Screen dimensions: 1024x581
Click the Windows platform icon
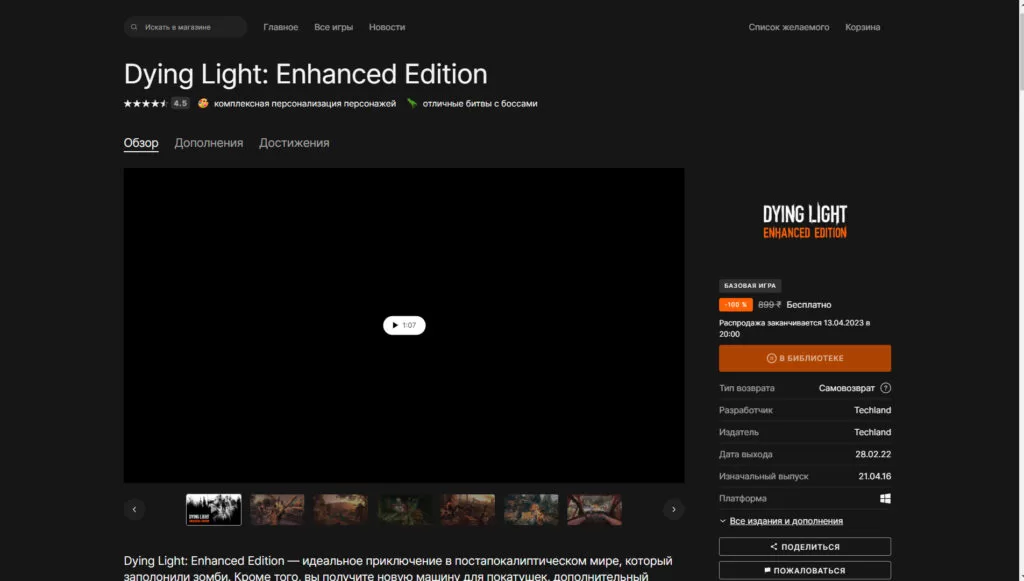(x=885, y=498)
